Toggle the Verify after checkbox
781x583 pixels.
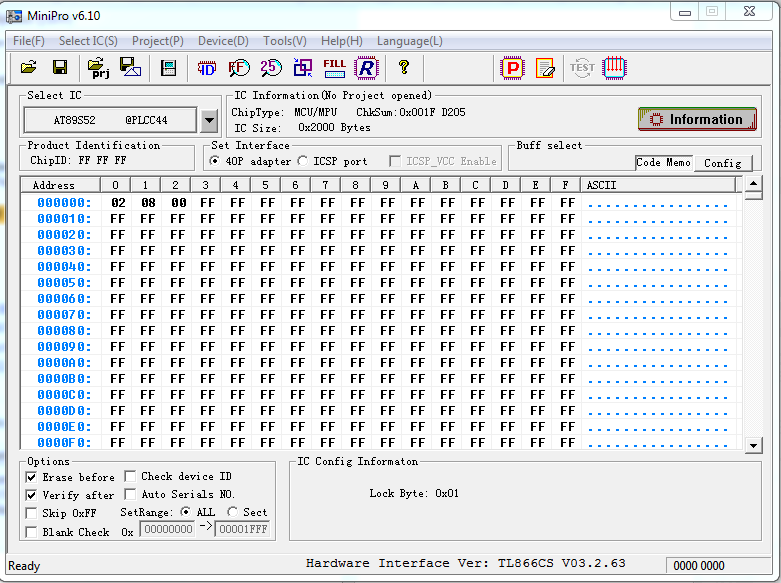pyautogui.click(x=31, y=495)
